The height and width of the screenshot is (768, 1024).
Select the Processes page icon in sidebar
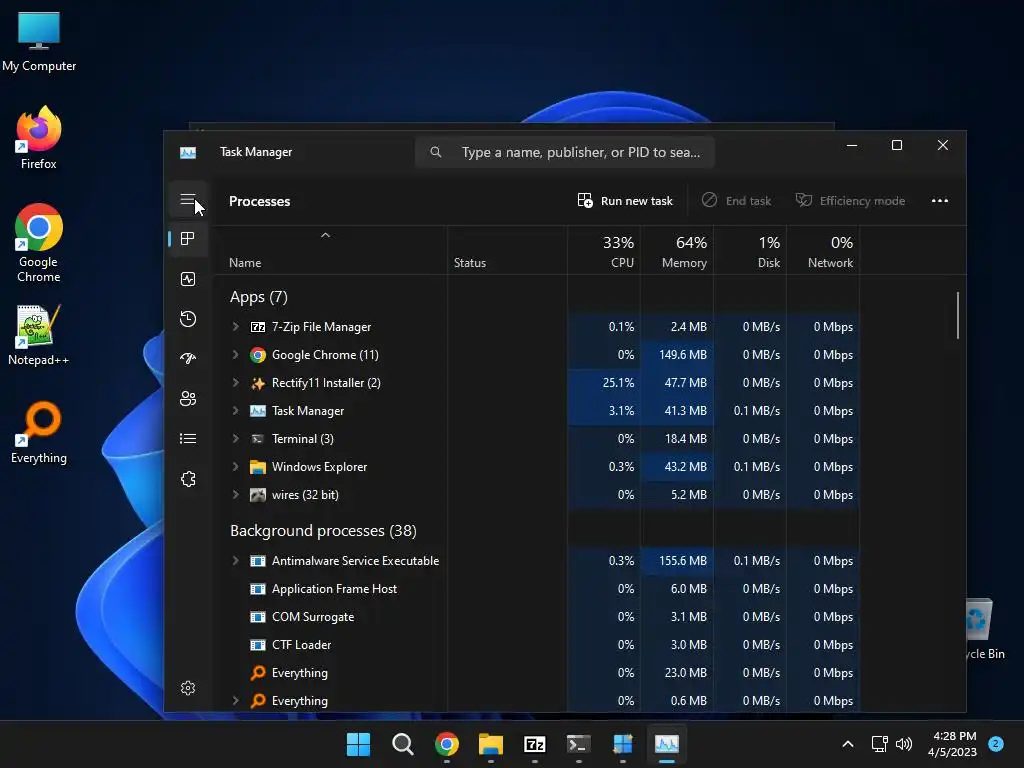[187, 238]
